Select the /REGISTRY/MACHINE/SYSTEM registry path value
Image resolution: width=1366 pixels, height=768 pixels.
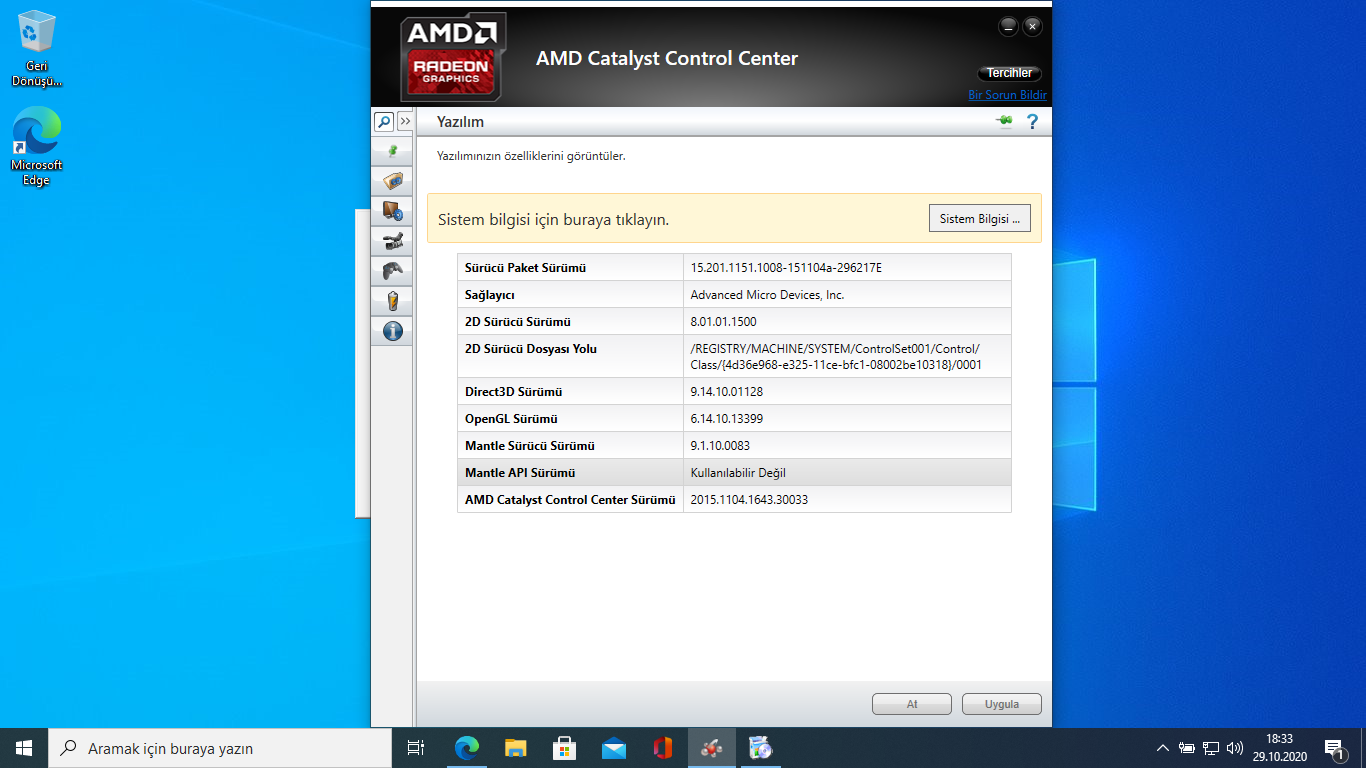coord(836,357)
